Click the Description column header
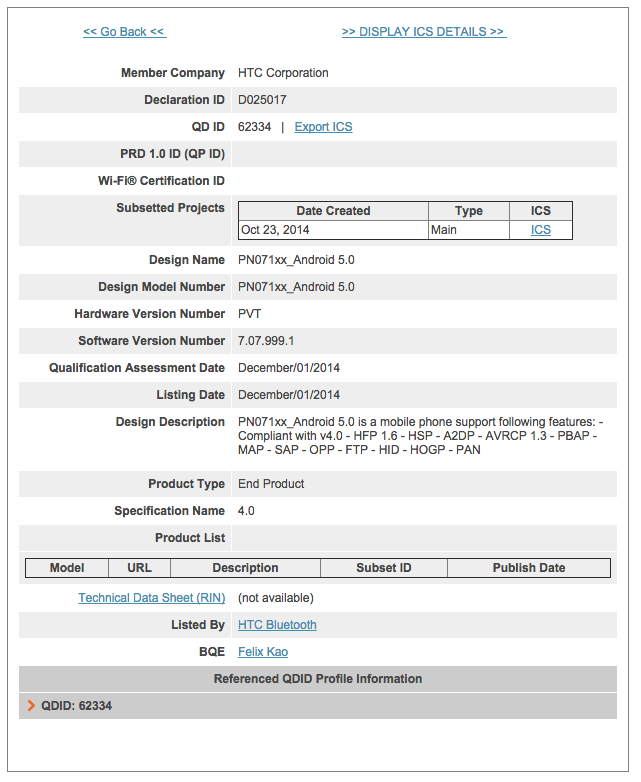 pyautogui.click(x=245, y=568)
